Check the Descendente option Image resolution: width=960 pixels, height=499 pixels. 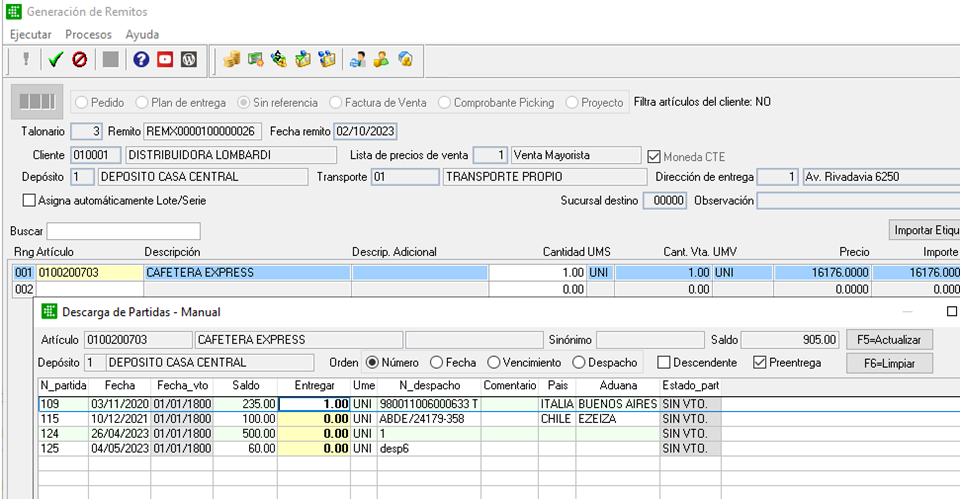(x=665, y=362)
